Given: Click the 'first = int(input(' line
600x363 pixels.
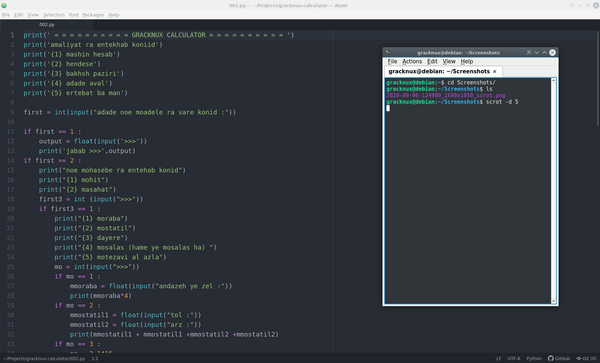Looking at the screenshot, I should pyautogui.click(x=130, y=112).
